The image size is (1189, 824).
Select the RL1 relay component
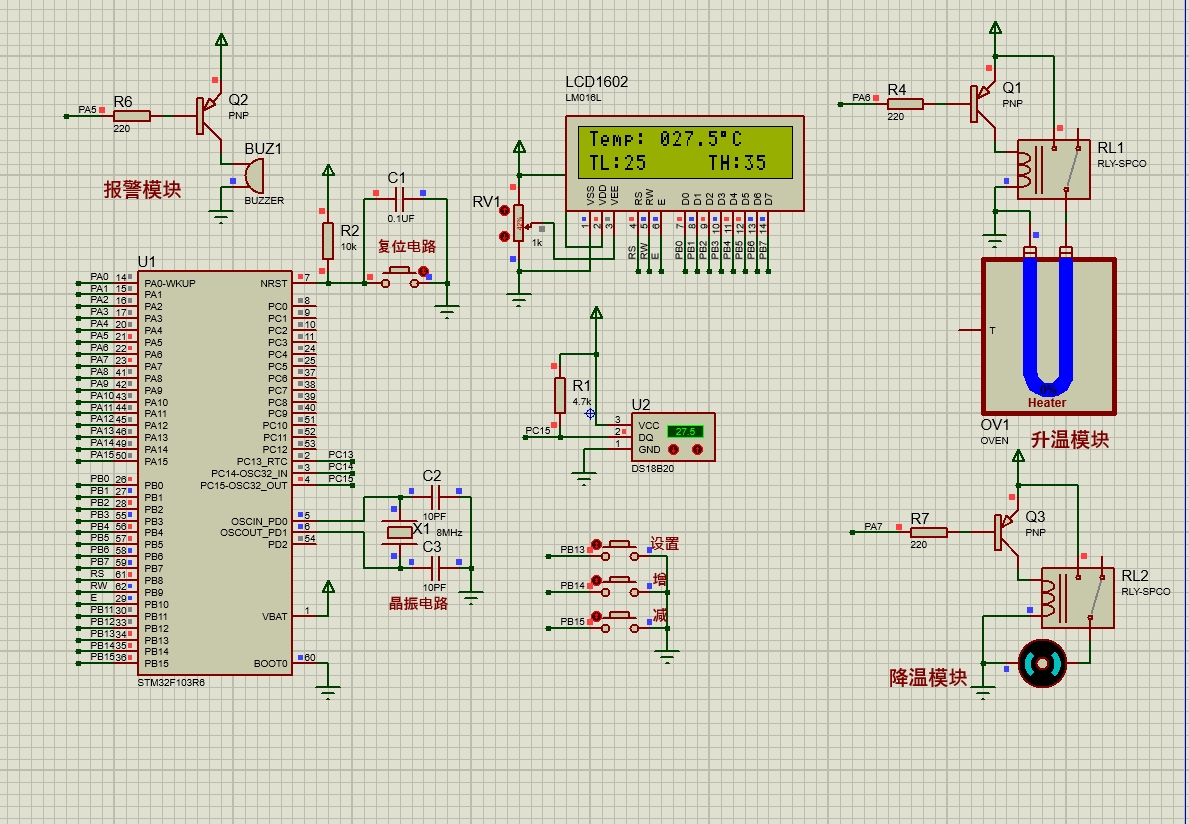1053,169
